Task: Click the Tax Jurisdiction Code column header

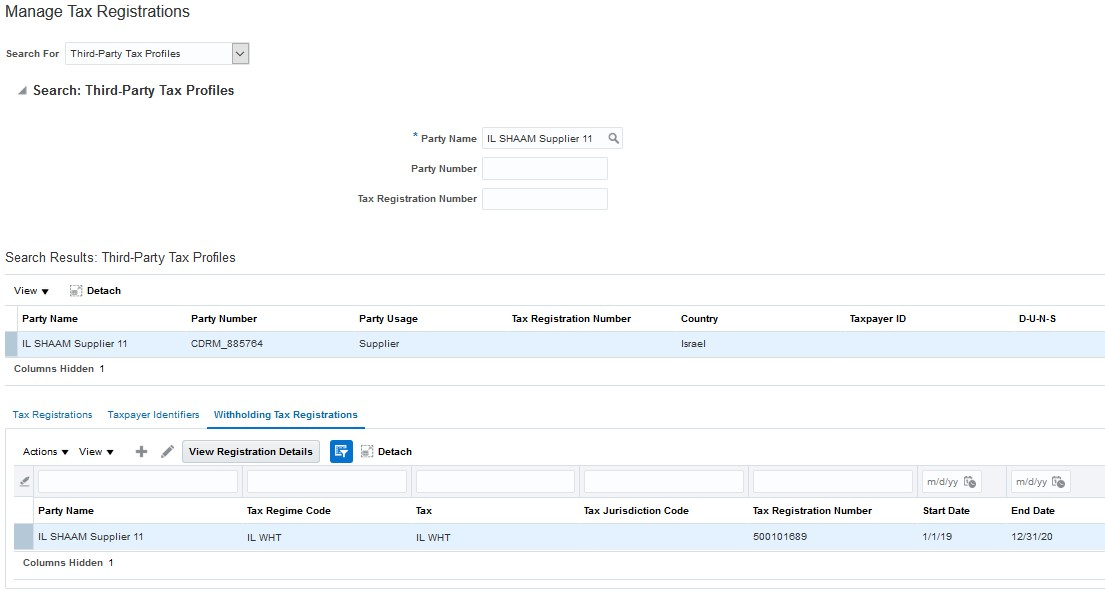Action: point(636,510)
